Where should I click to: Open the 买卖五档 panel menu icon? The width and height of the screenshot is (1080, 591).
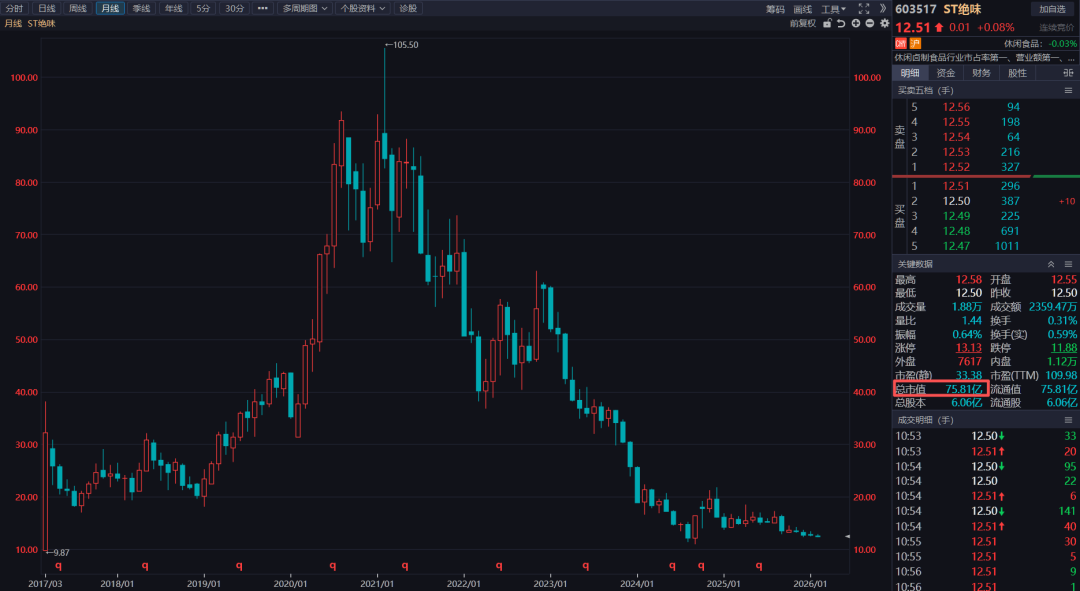1068,91
